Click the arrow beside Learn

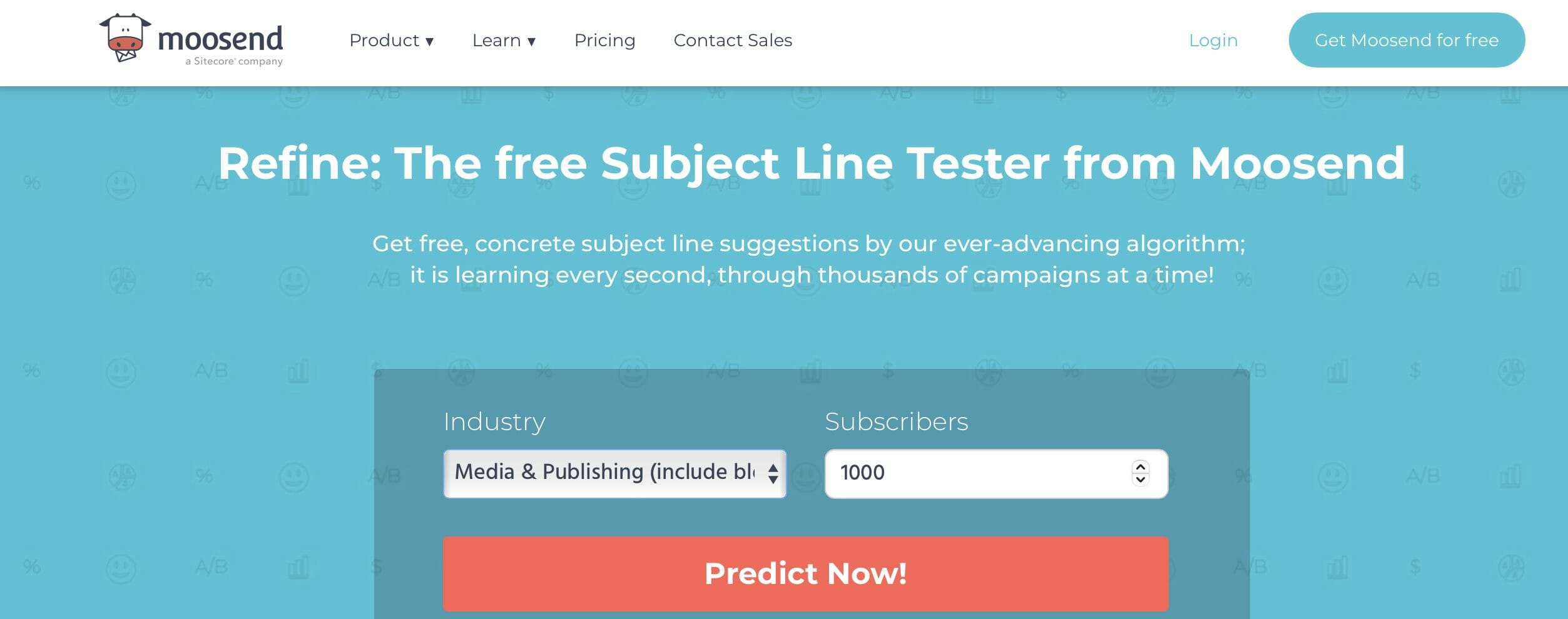tap(532, 42)
